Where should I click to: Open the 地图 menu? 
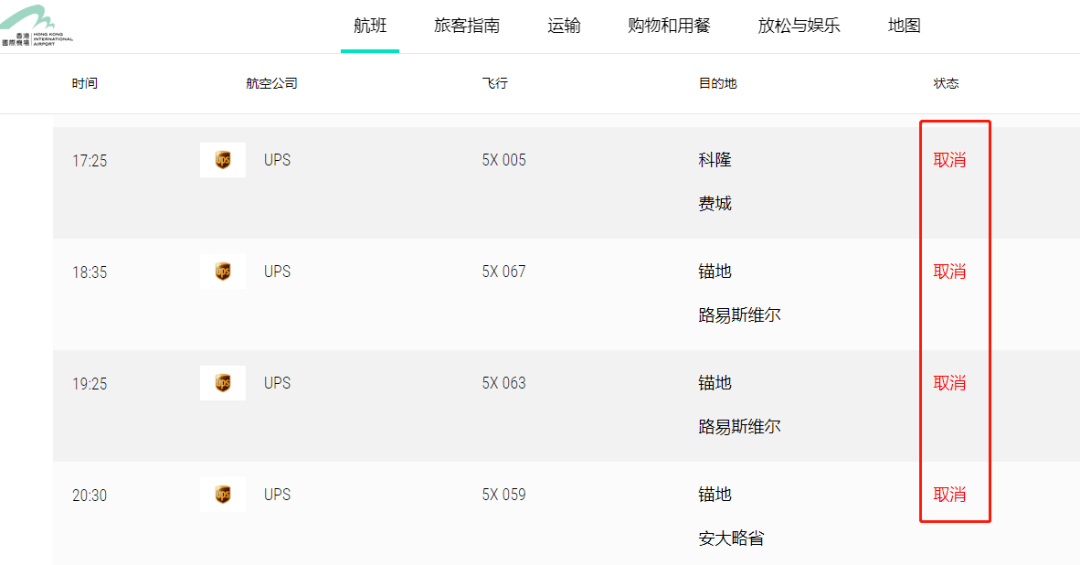tap(904, 26)
